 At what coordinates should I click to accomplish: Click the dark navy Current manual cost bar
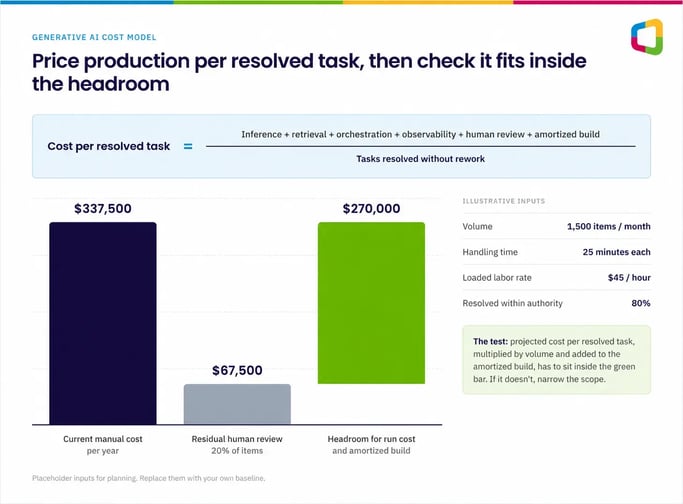pos(103,323)
